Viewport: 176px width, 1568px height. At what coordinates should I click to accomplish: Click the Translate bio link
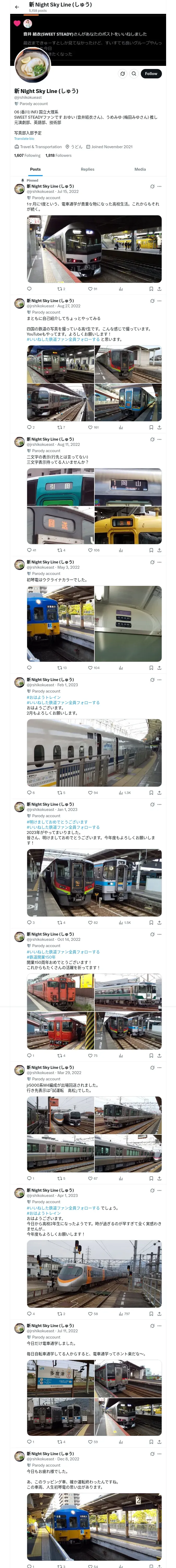click(x=24, y=139)
